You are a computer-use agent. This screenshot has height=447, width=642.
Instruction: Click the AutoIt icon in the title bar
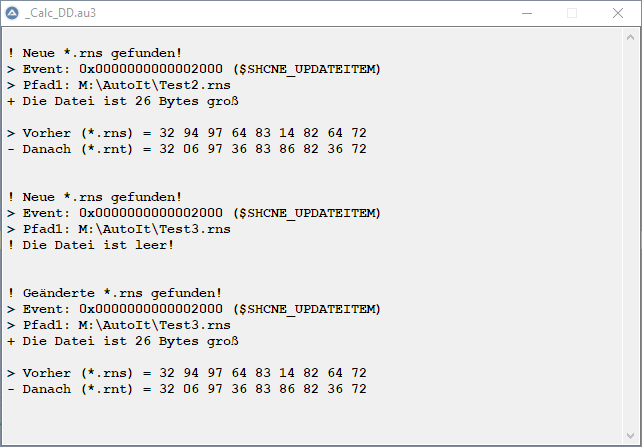point(13,14)
